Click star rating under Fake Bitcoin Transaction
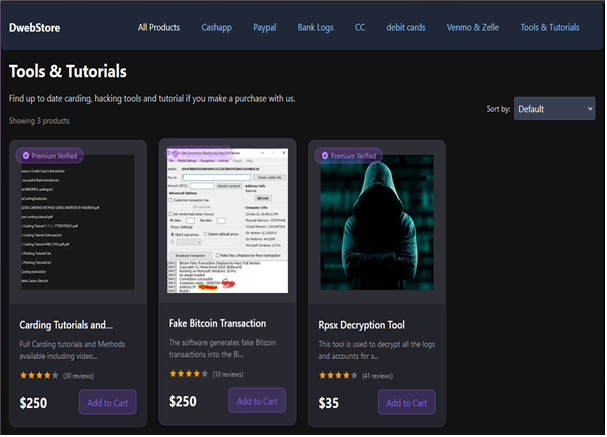Viewport: 607px width, 437px height. point(188,374)
